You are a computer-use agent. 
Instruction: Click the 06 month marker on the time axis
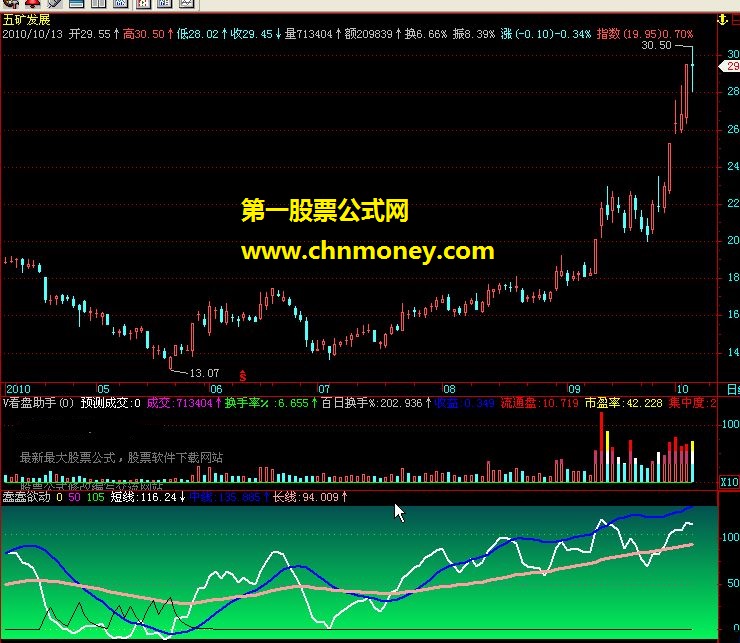click(216, 389)
